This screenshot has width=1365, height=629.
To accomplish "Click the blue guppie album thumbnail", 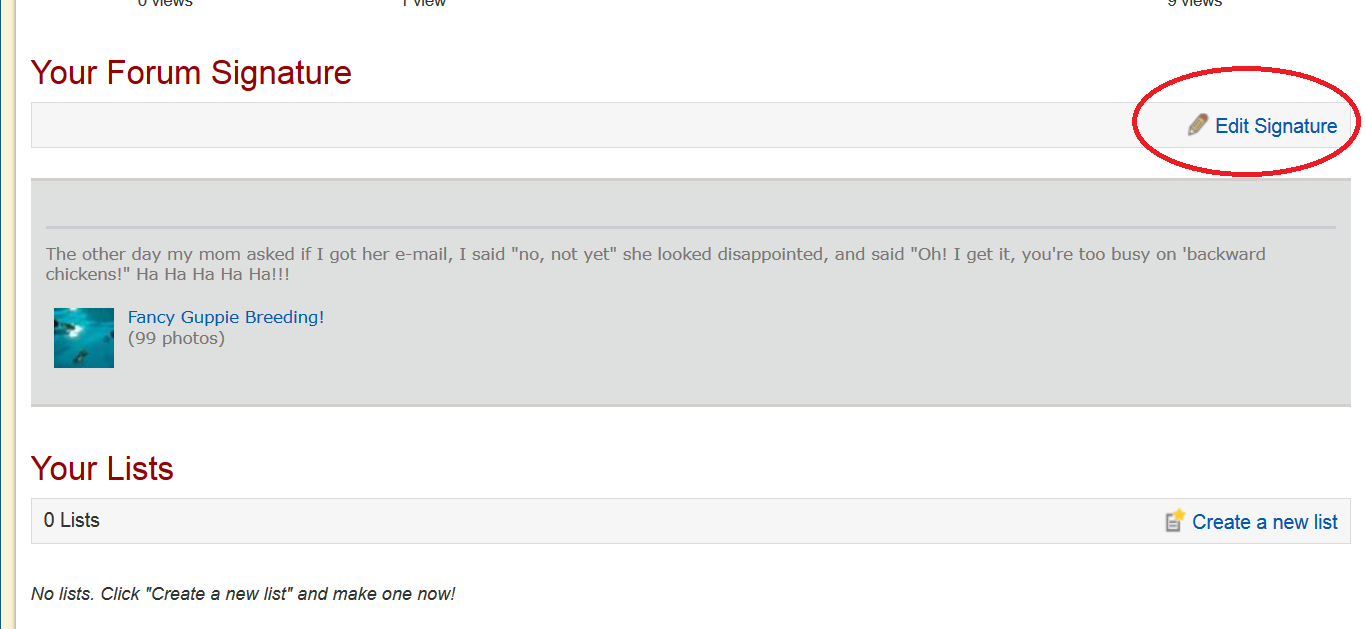I will coord(84,338).
